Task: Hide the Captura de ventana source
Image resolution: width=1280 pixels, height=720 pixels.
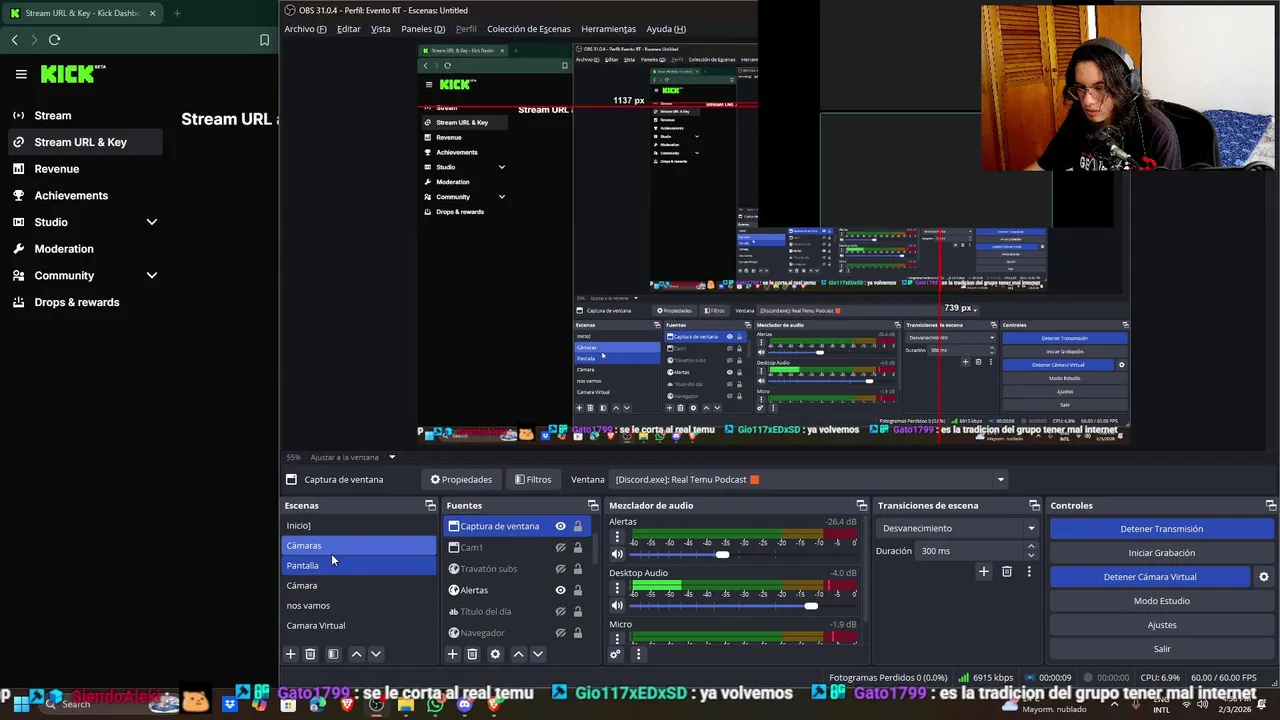Action: coord(560,526)
